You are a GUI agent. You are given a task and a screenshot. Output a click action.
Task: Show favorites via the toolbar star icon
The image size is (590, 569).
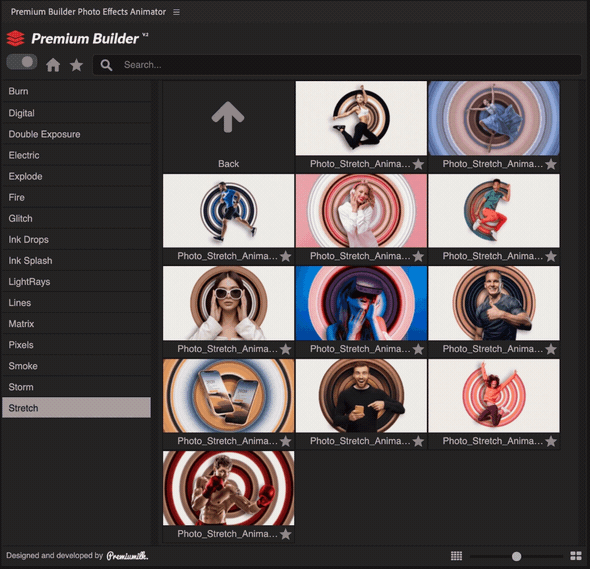[76, 65]
